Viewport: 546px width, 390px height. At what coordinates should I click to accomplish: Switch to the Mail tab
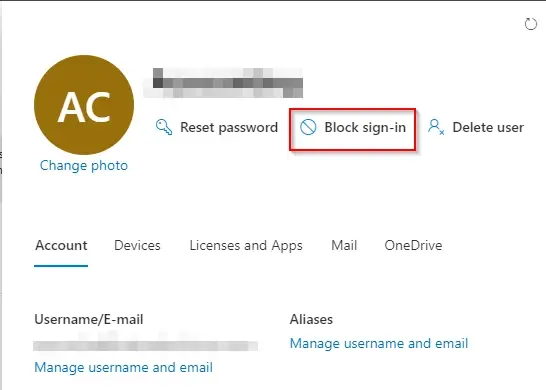point(344,245)
